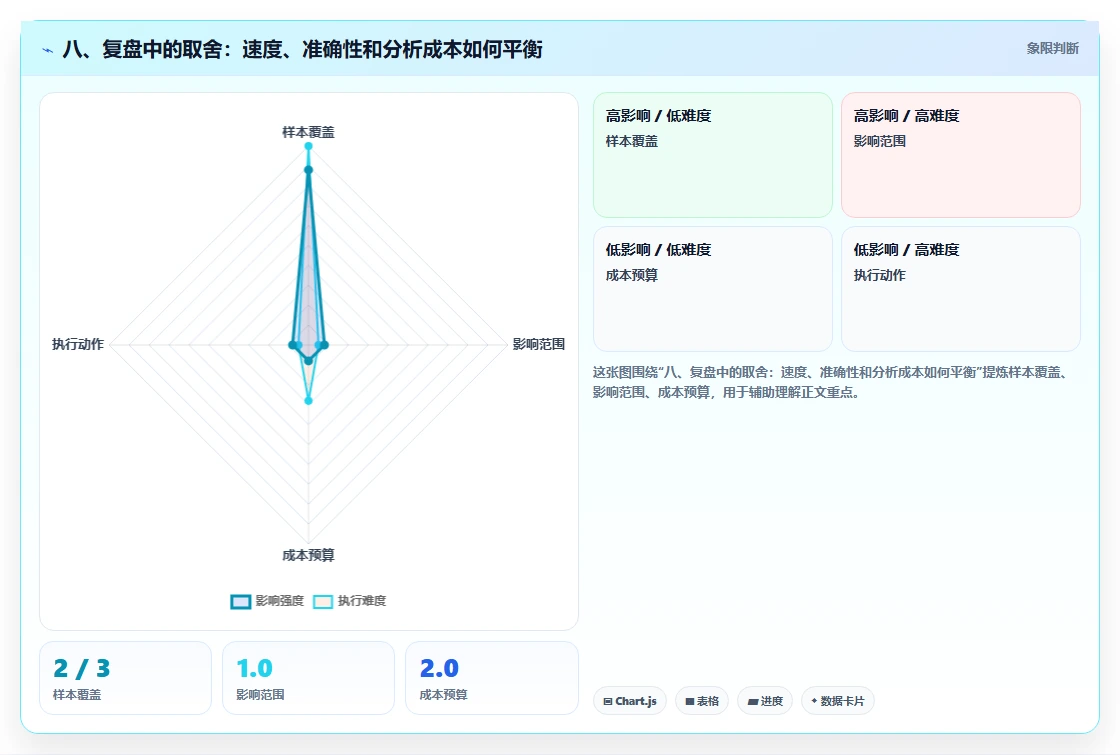The image size is (1120, 755).
Task: Click the lightning icon beside the section title
Action: (48, 51)
